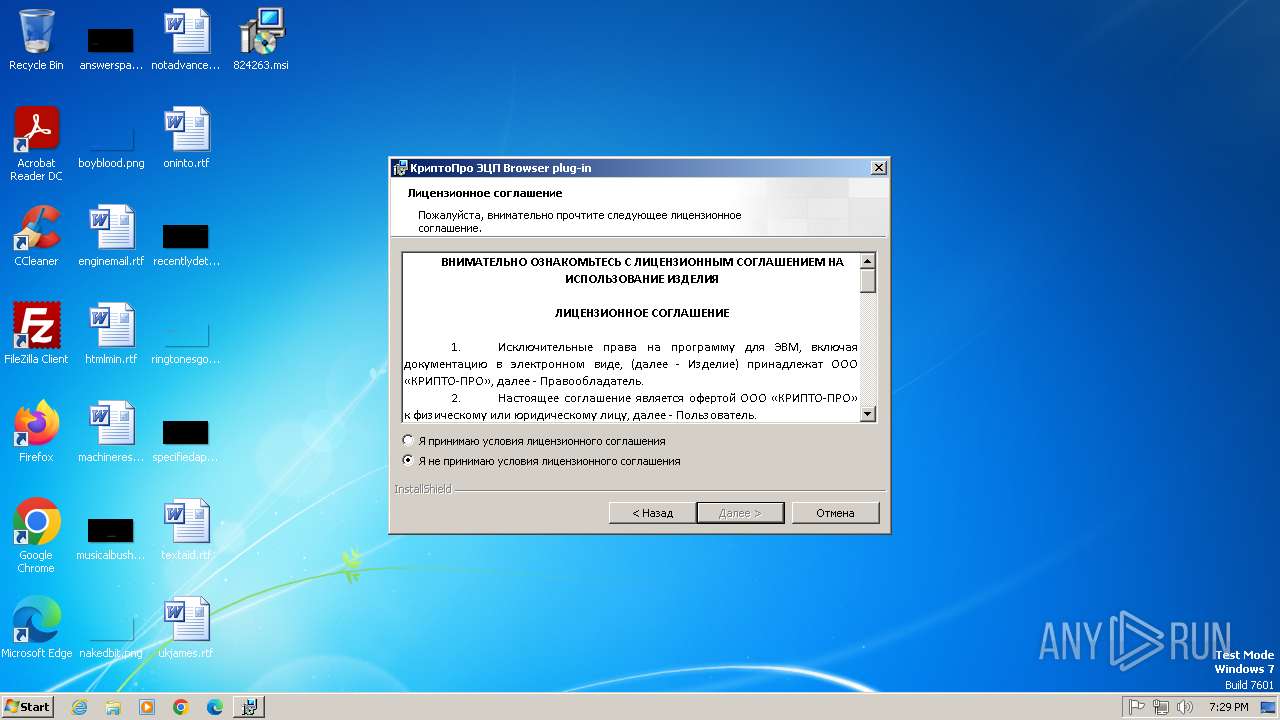The height and width of the screenshot is (720, 1280).
Task: Launch the Microsoft Edge desktop shortcut
Action: (x=36, y=628)
